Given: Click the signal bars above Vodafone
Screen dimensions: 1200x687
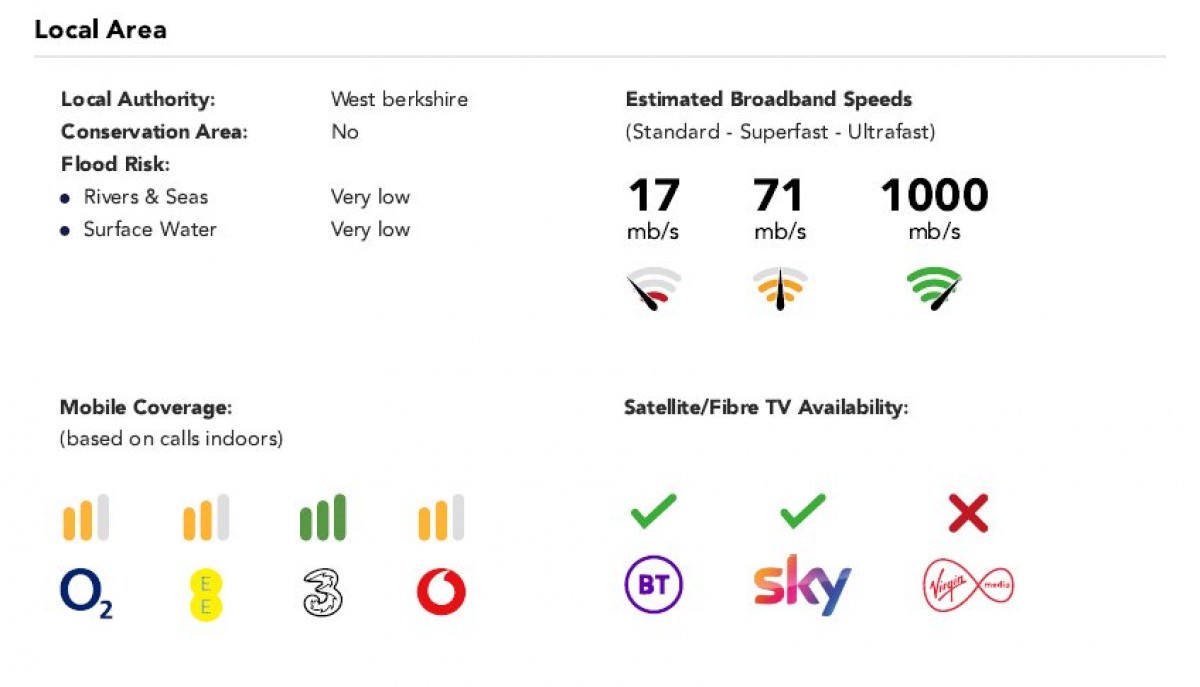Looking at the screenshot, I should point(441,518).
